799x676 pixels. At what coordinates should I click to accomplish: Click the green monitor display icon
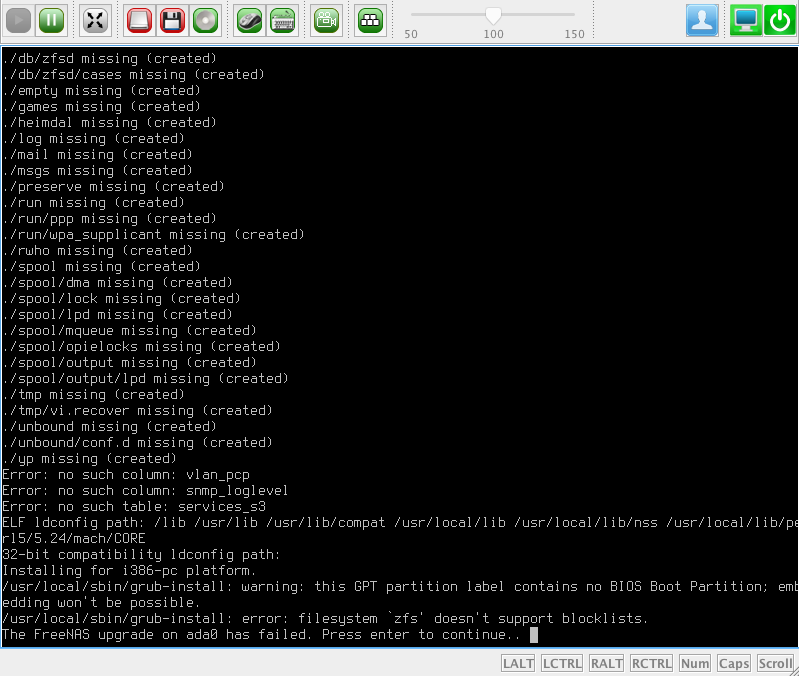(x=745, y=20)
